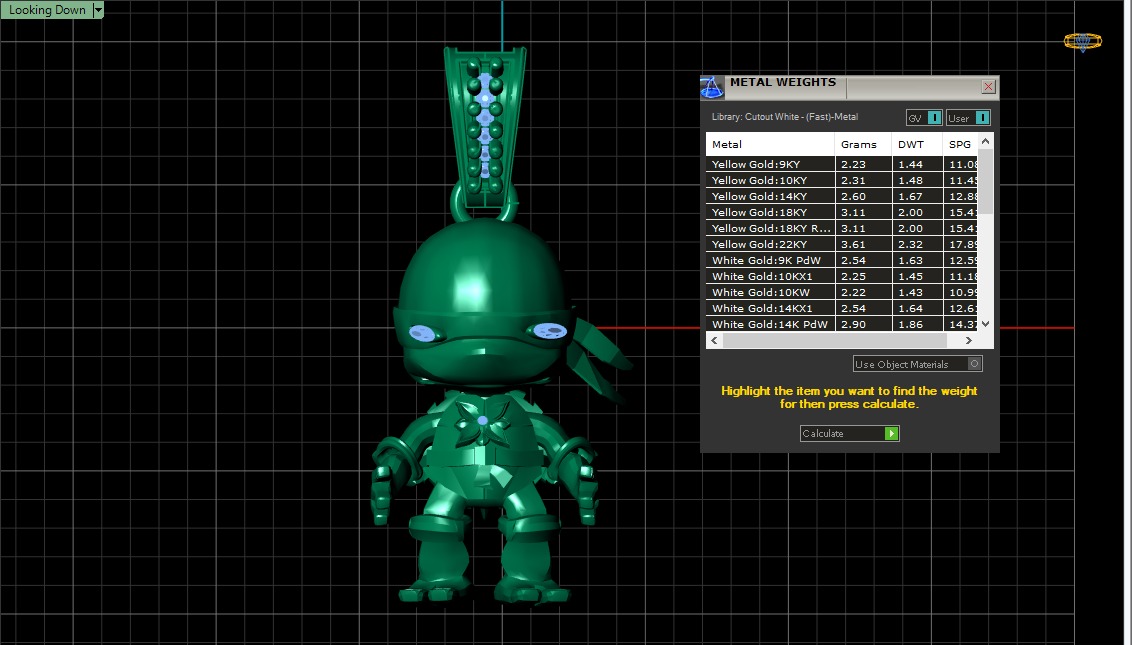1132x645 pixels.
Task: Select the Yellow Gold:18KY R... row
Action: tap(842, 228)
